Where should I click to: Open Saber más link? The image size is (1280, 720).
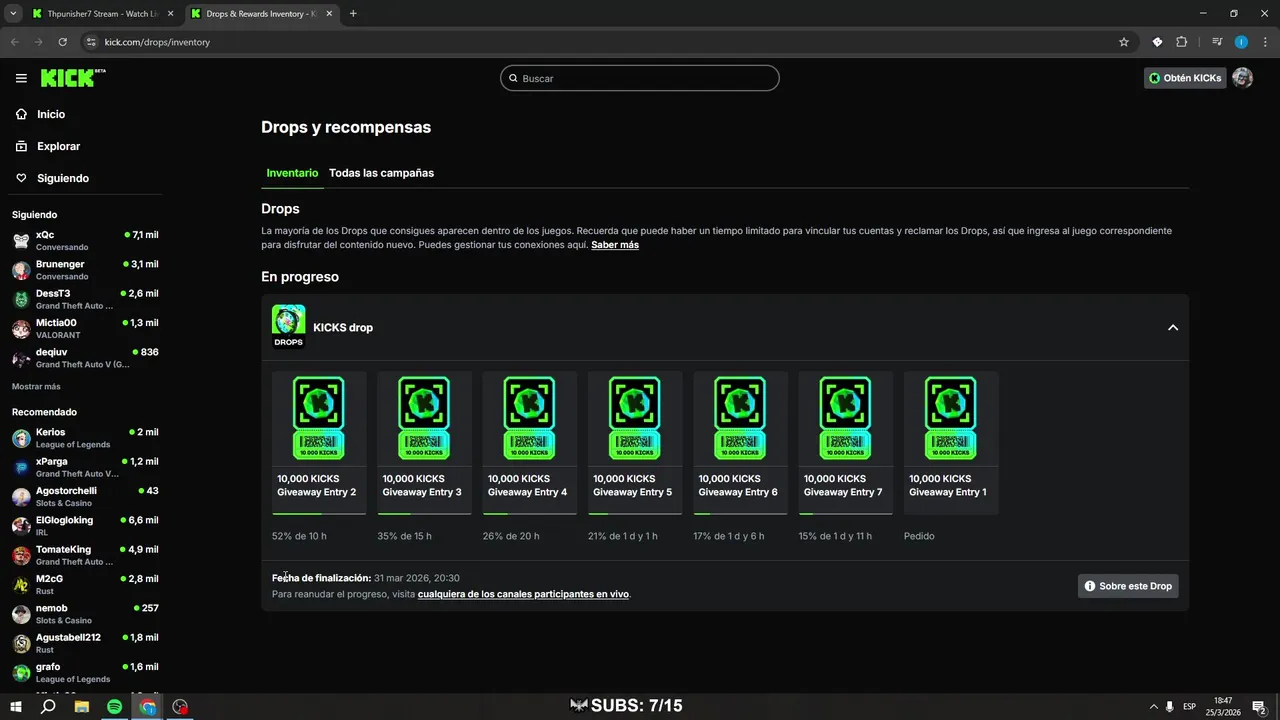[615, 245]
